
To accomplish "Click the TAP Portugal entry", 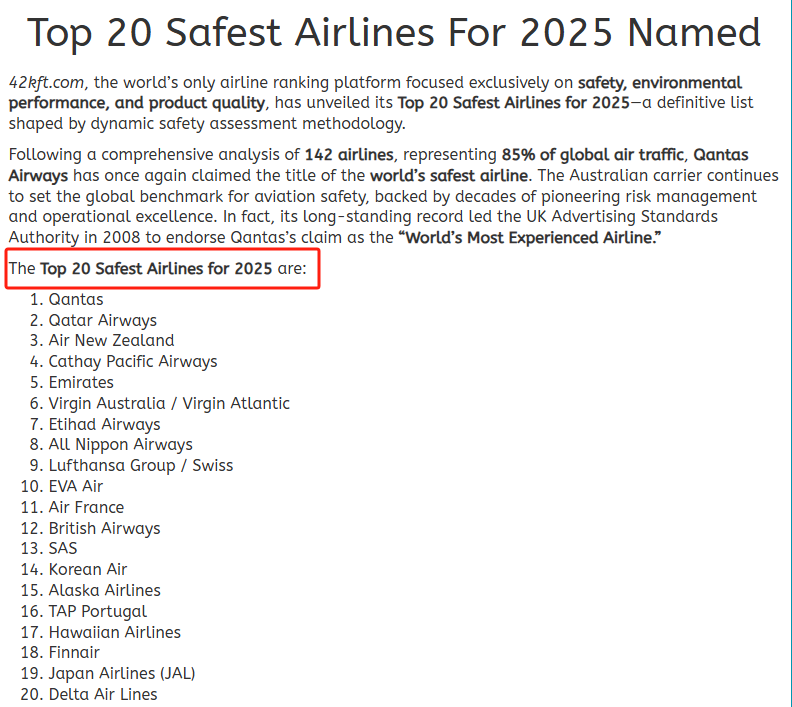I will pos(98,612).
